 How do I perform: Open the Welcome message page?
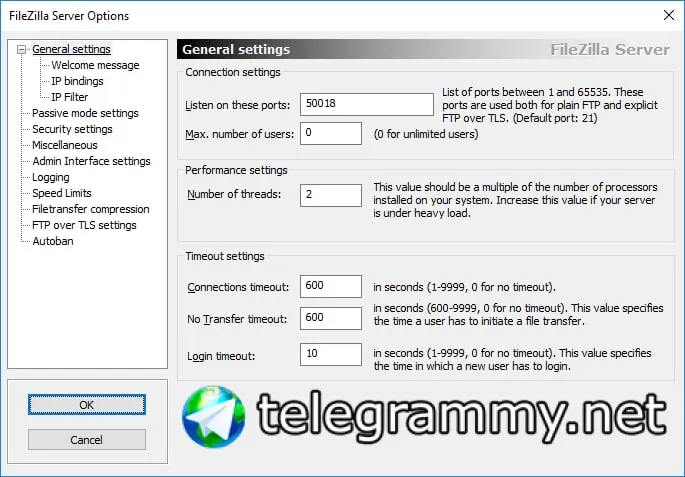click(x=95, y=65)
